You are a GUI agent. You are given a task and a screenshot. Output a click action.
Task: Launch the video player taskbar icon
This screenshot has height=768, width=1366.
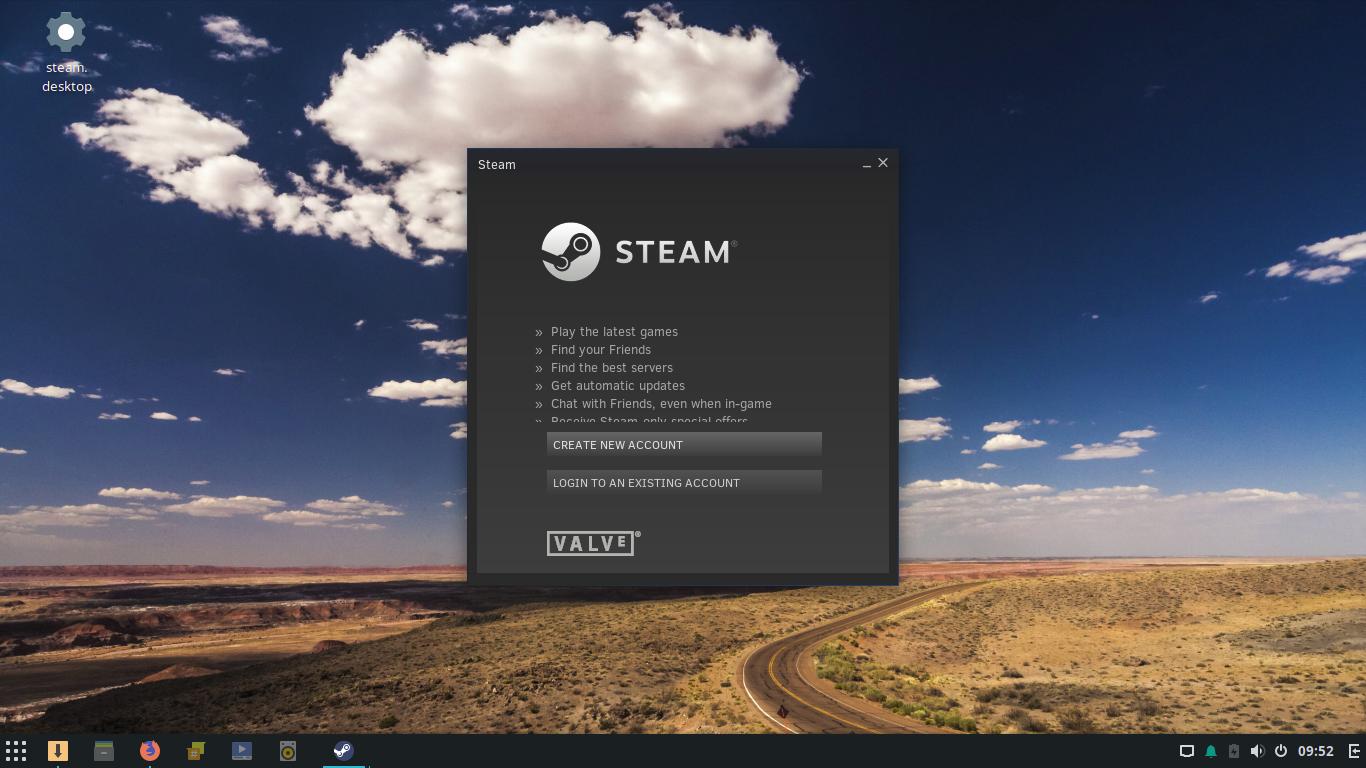click(242, 751)
